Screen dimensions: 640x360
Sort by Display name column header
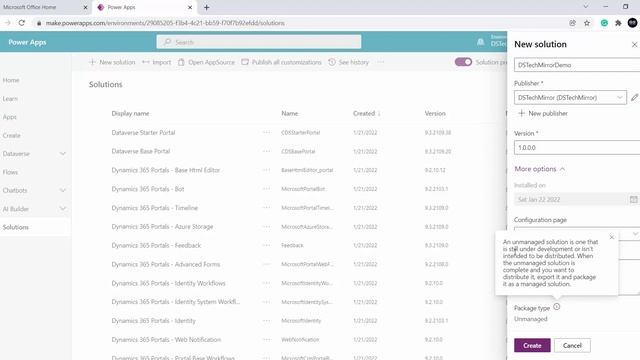pos(130,113)
